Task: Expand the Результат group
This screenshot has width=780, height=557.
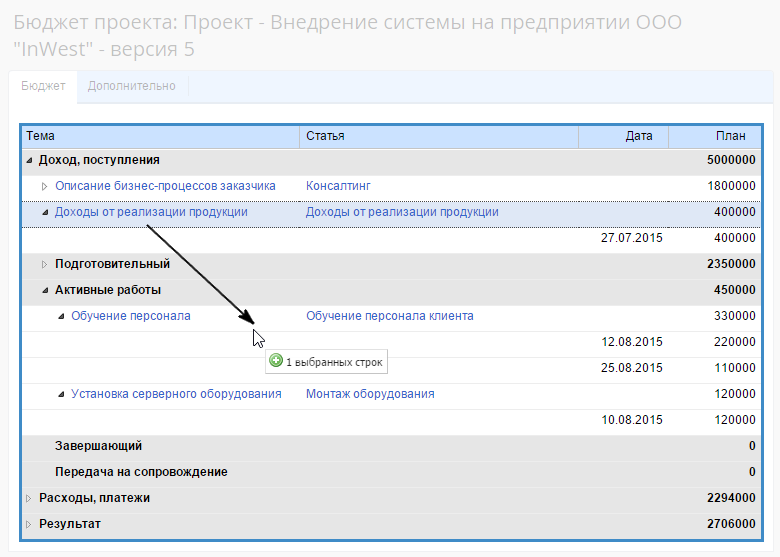Action: [x=29, y=524]
